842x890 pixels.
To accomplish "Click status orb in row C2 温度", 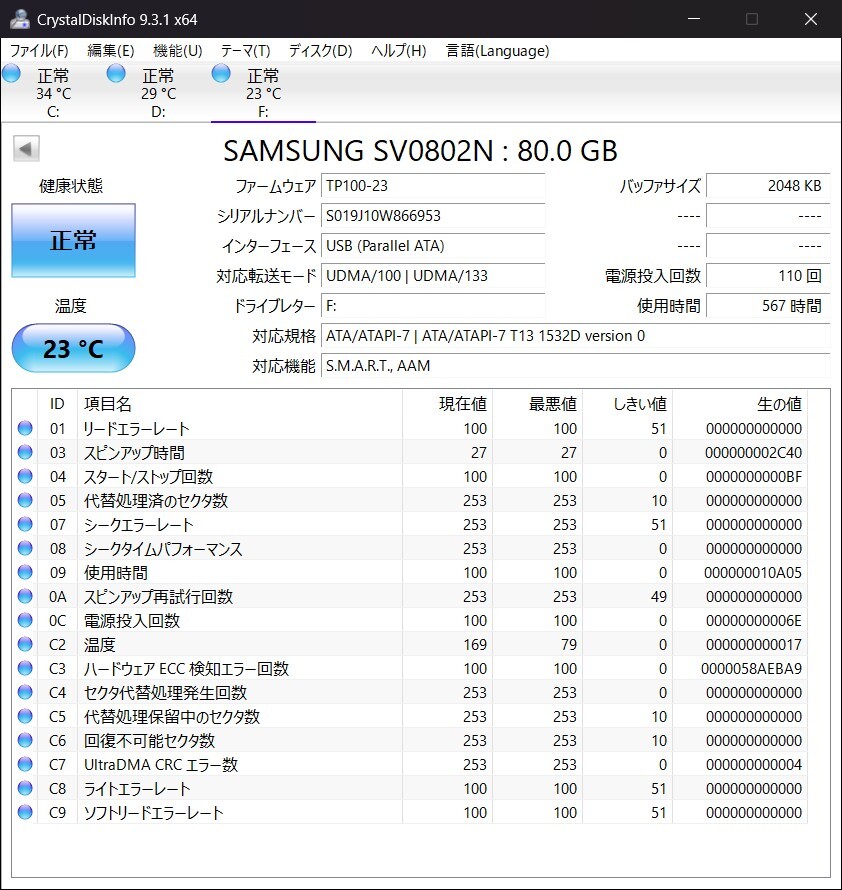I will 25,644.
